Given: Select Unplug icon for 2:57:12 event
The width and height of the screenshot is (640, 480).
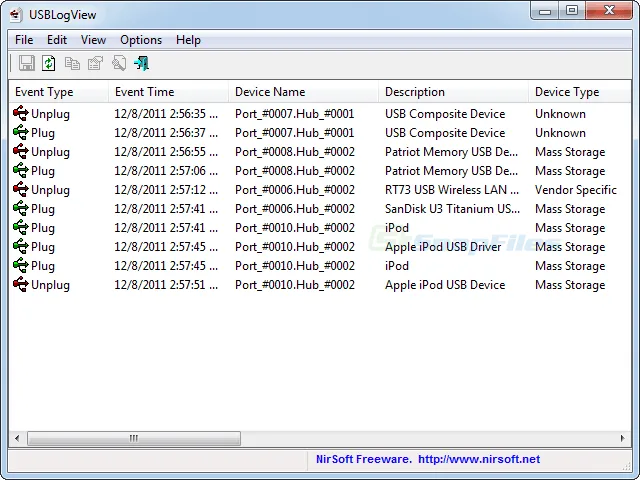Looking at the screenshot, I should (x=20, y=189).
